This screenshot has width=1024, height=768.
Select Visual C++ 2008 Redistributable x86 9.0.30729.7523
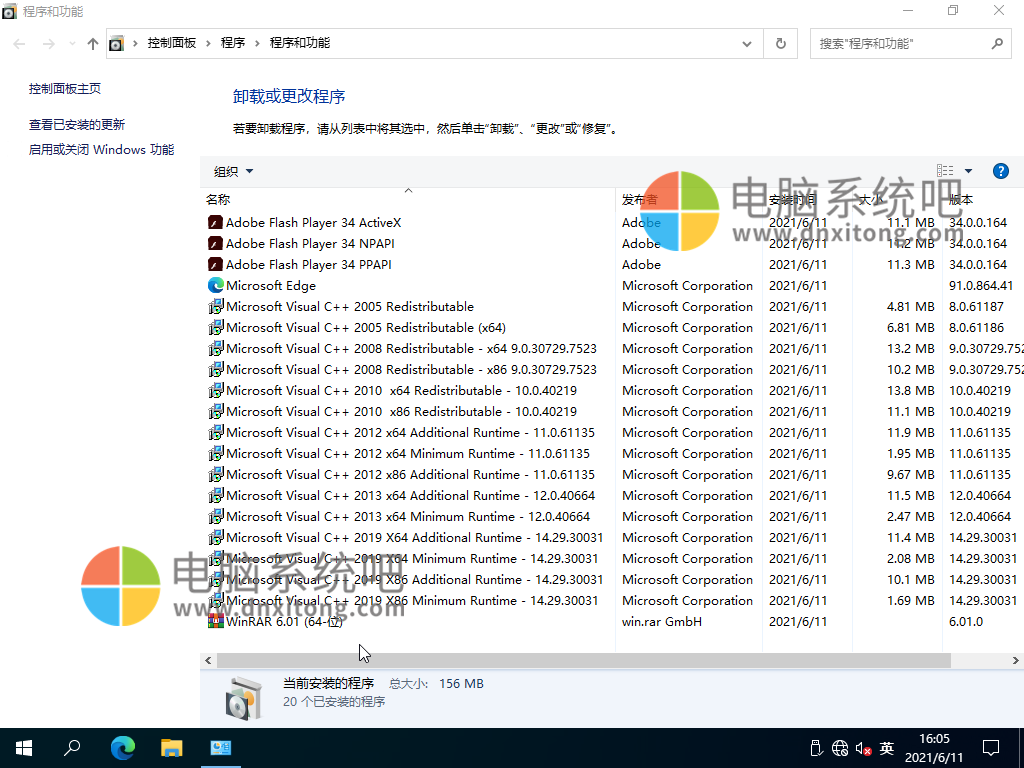[612, 370]
